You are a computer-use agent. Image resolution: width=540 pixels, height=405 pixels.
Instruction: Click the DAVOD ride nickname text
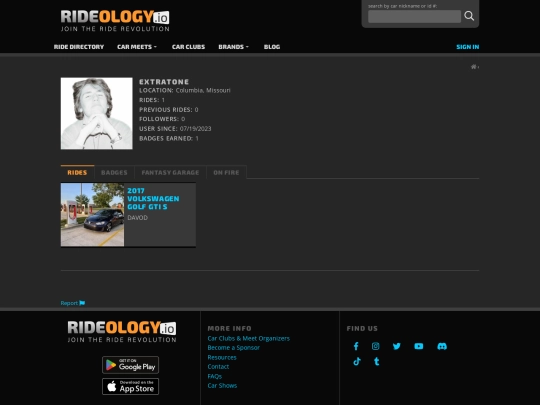pyautogui.click(x=137, y=218)
